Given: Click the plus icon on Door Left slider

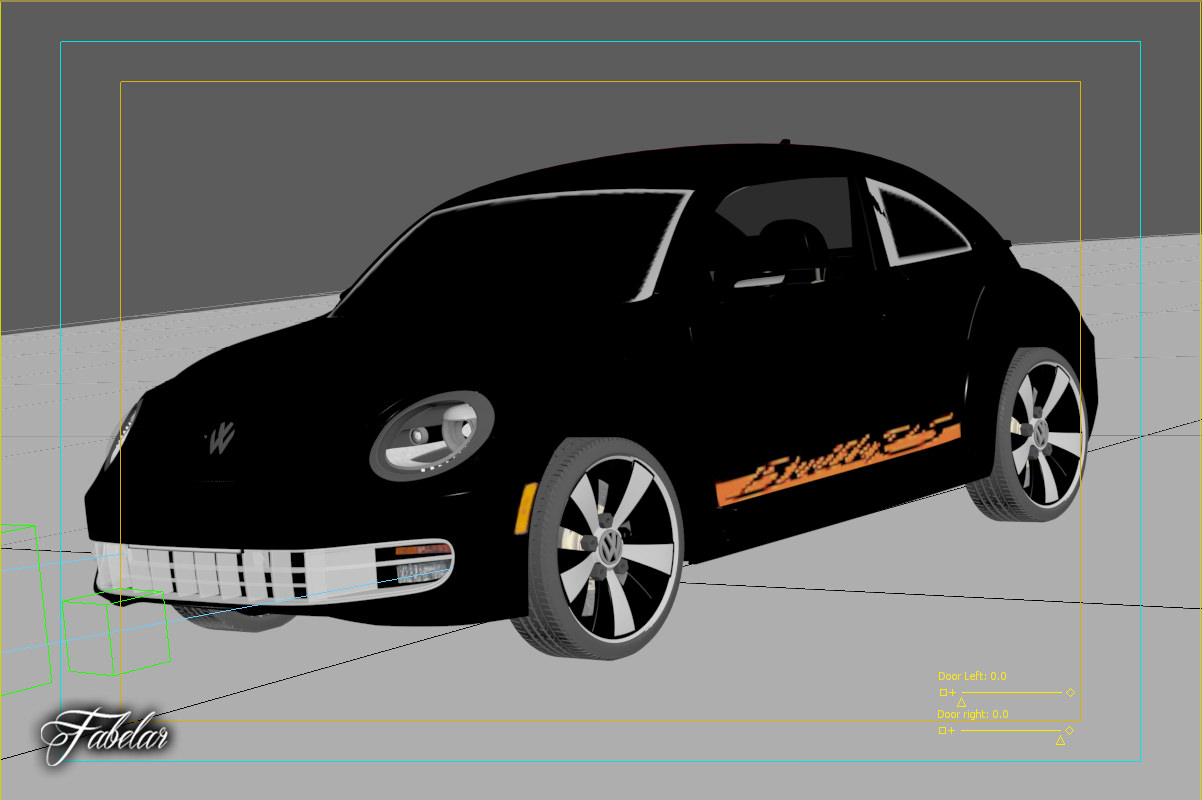Looking at the screenshot, I should point(952,692).
